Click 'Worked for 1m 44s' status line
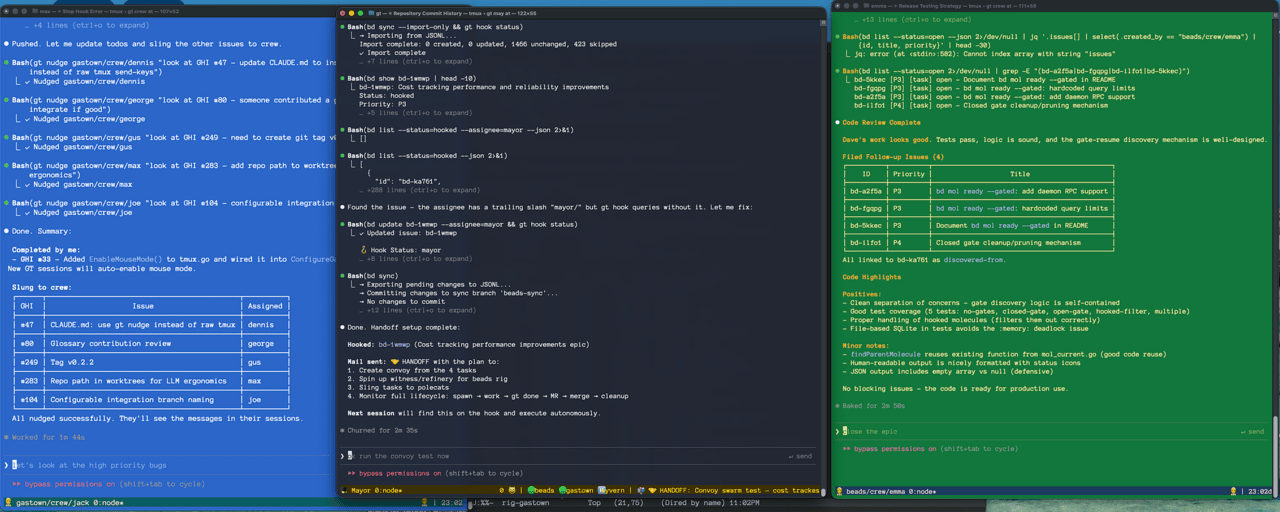The height and width of the screenshot is (512, 1280). click(48, 437)
